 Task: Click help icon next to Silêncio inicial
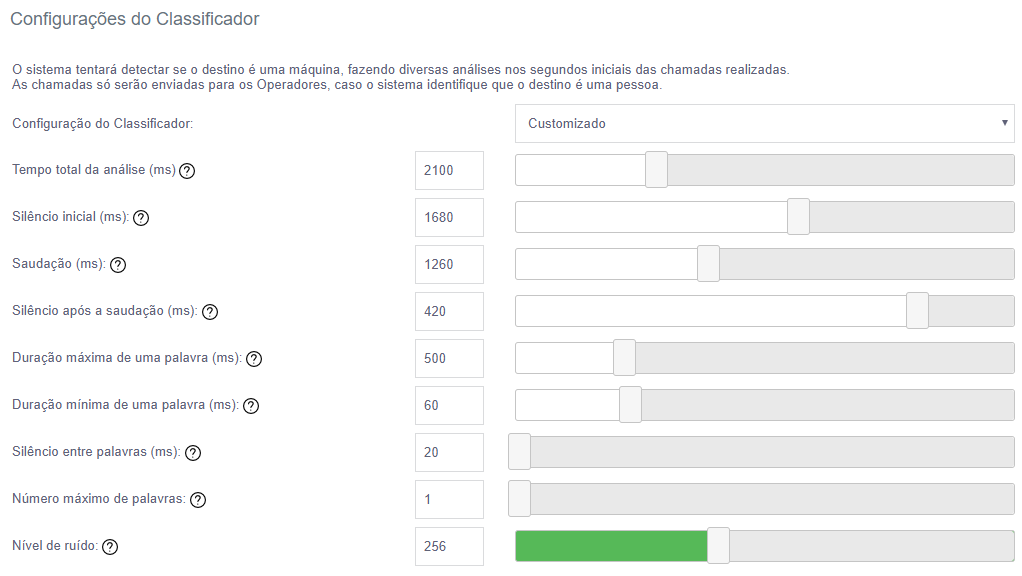tap(141, 218)
